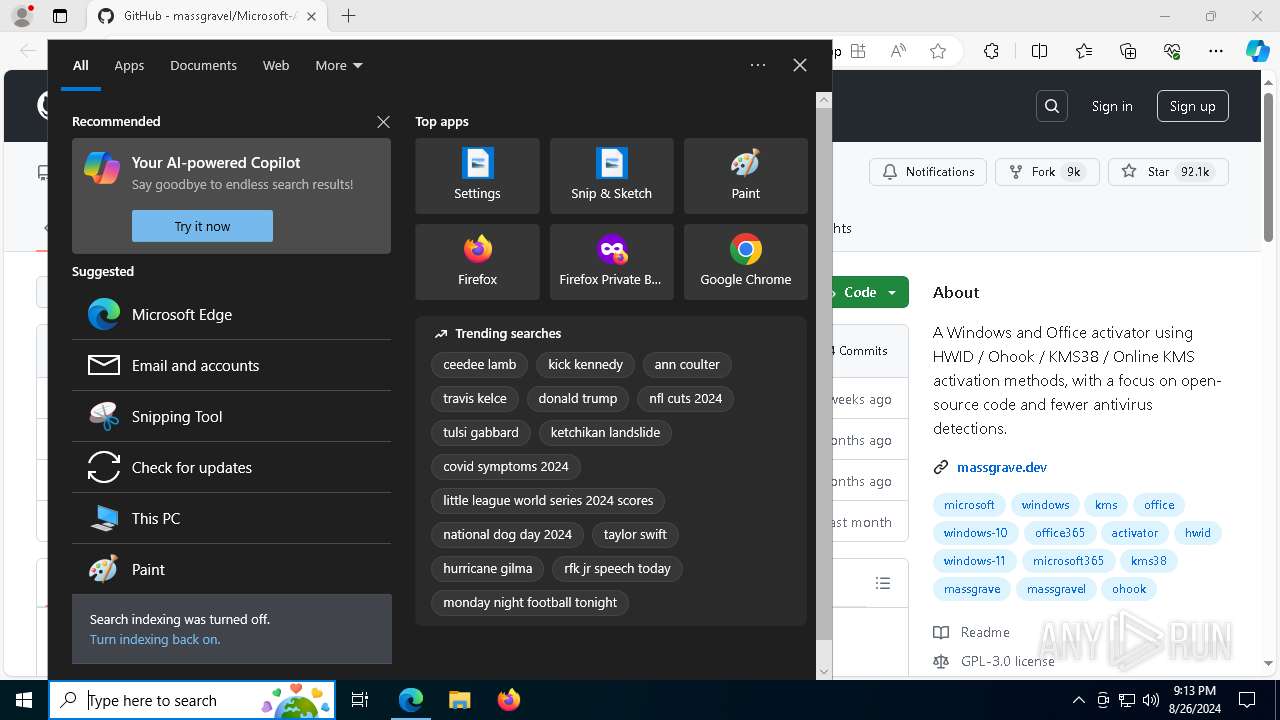Open search panel options ellipsis
Screen dimensions: 1280x720
(x=758, y=65)
